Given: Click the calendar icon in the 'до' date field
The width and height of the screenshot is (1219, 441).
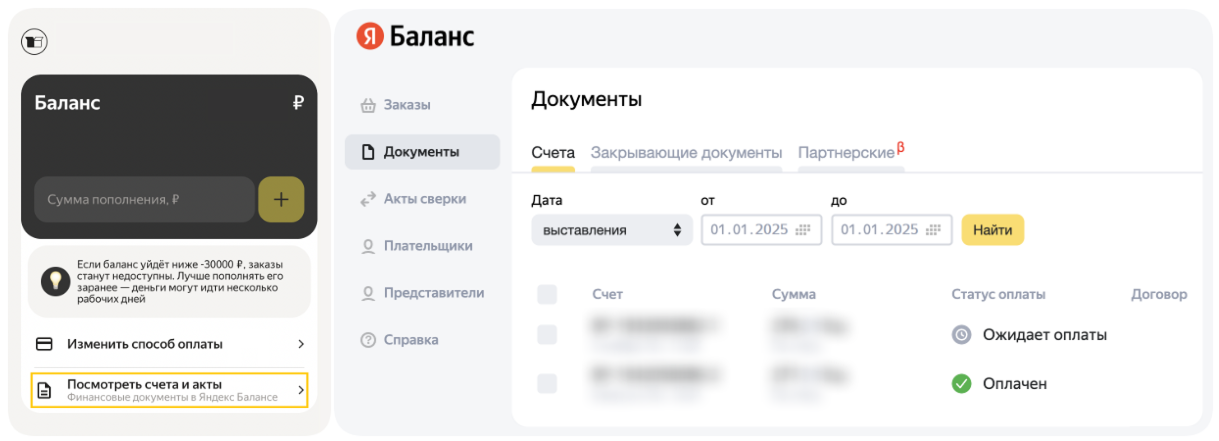Looking at the screenshot, I should point(932,230).
